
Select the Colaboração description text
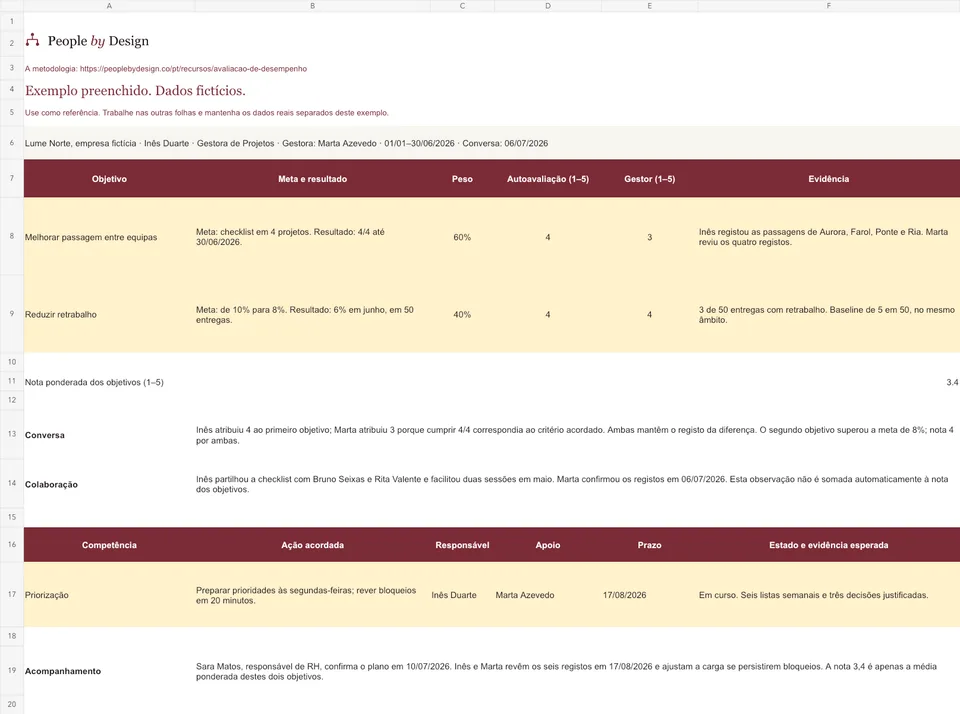[572, 484]
